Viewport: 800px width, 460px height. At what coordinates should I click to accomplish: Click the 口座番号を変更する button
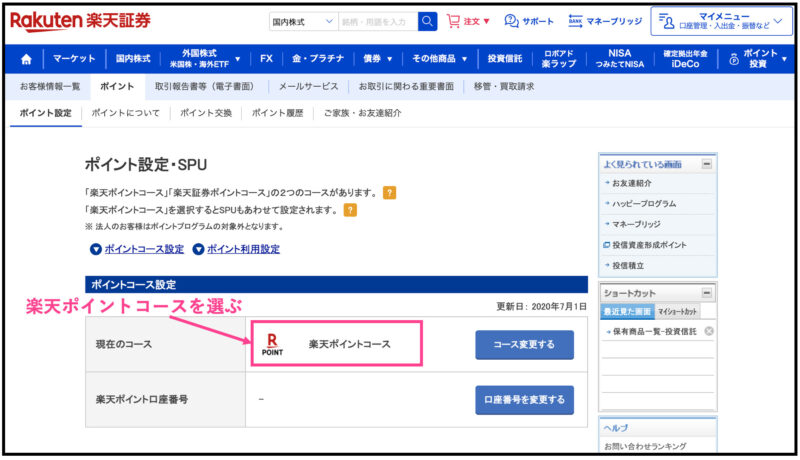tap(524, 400)
